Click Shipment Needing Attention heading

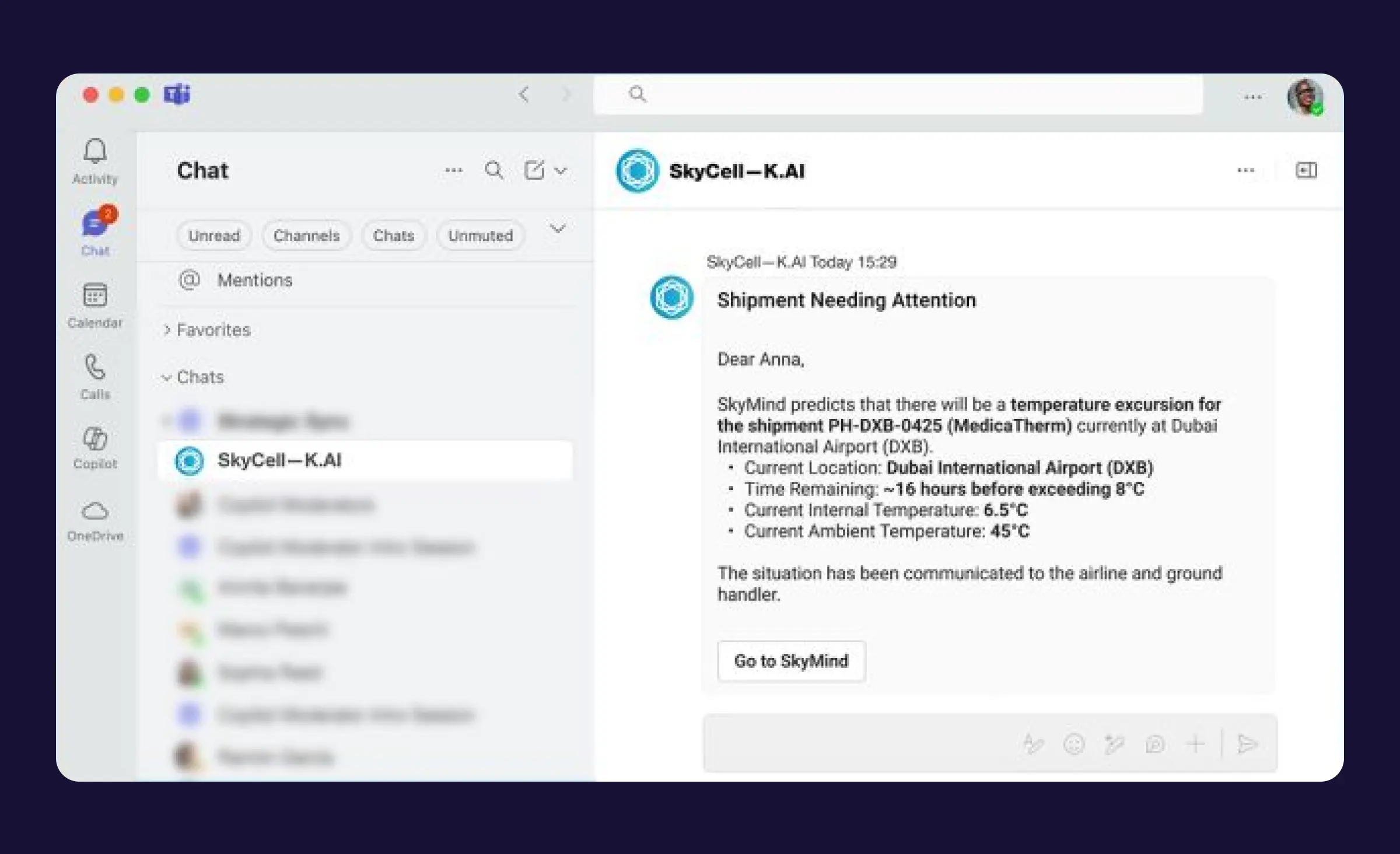[x=846, y=300]
